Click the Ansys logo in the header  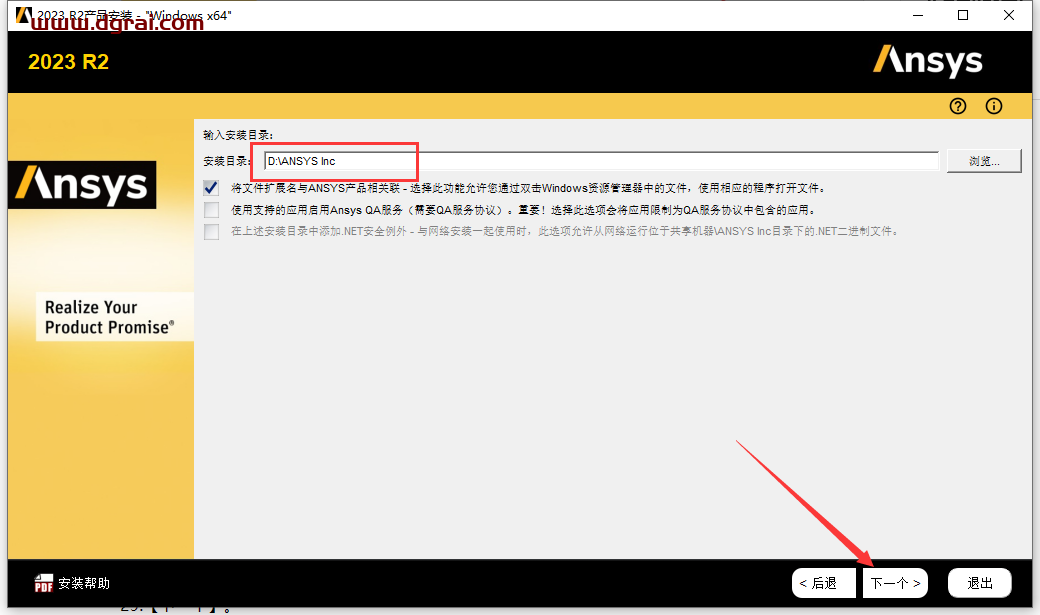[927, 62]
